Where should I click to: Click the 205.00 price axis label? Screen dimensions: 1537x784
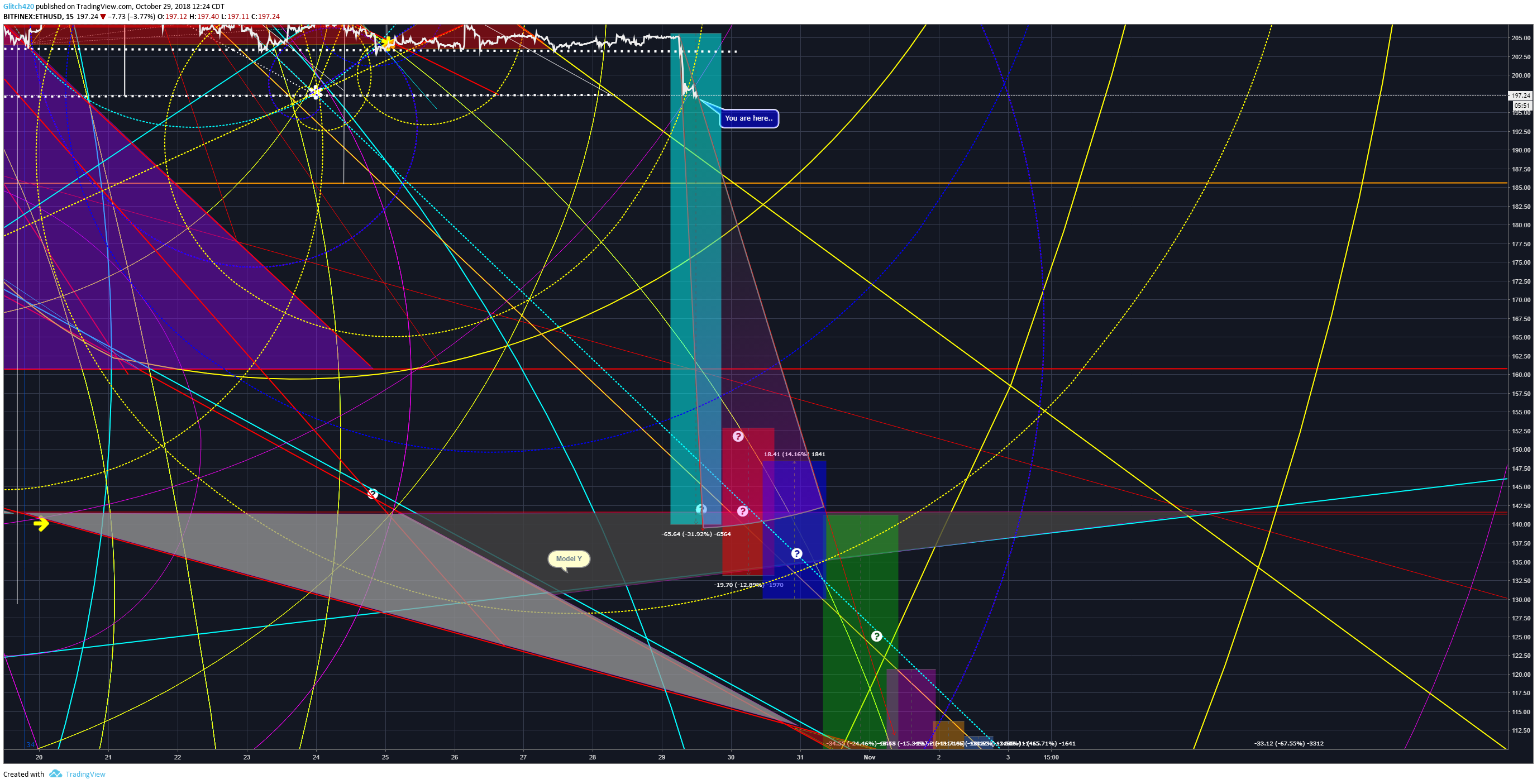click(1521, 38)
